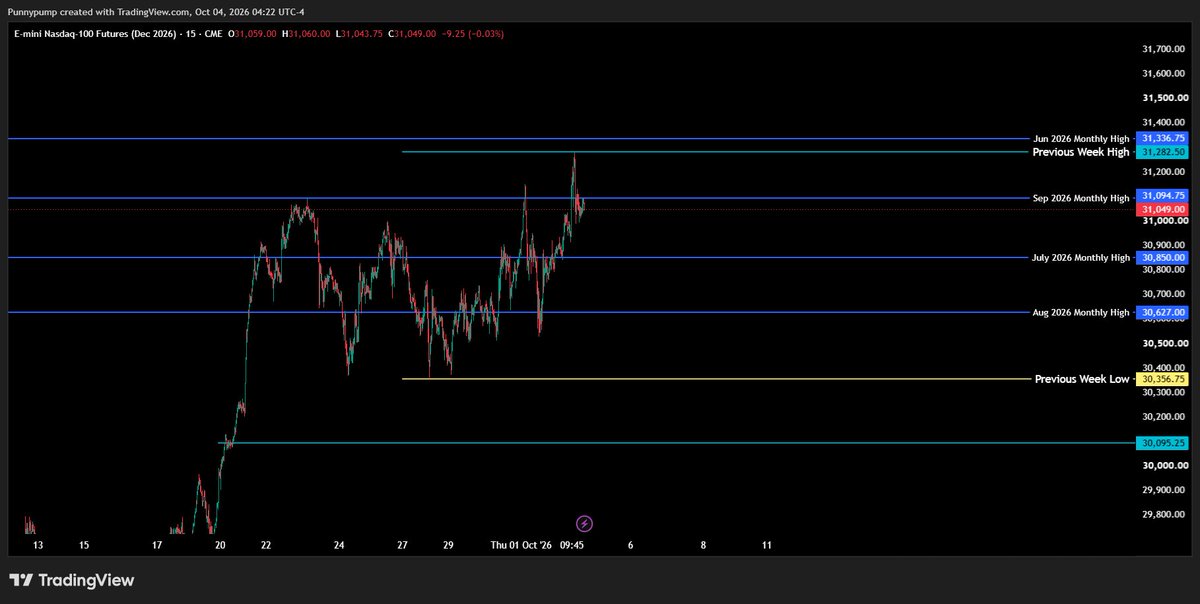Click the 30,850.00 price tag
Image resolution: width=1200 pixels, height=604 pixels.
click(x=1161, y=258)
